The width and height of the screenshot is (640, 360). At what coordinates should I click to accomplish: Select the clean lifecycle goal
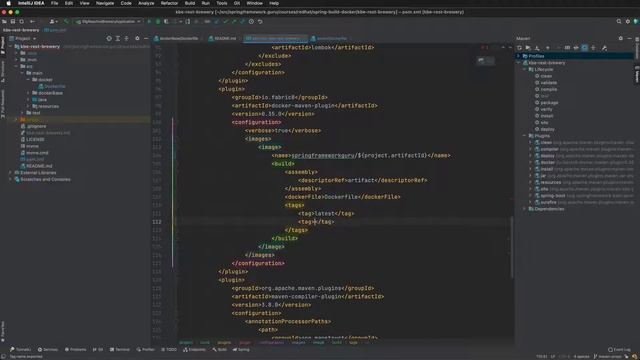546,76
